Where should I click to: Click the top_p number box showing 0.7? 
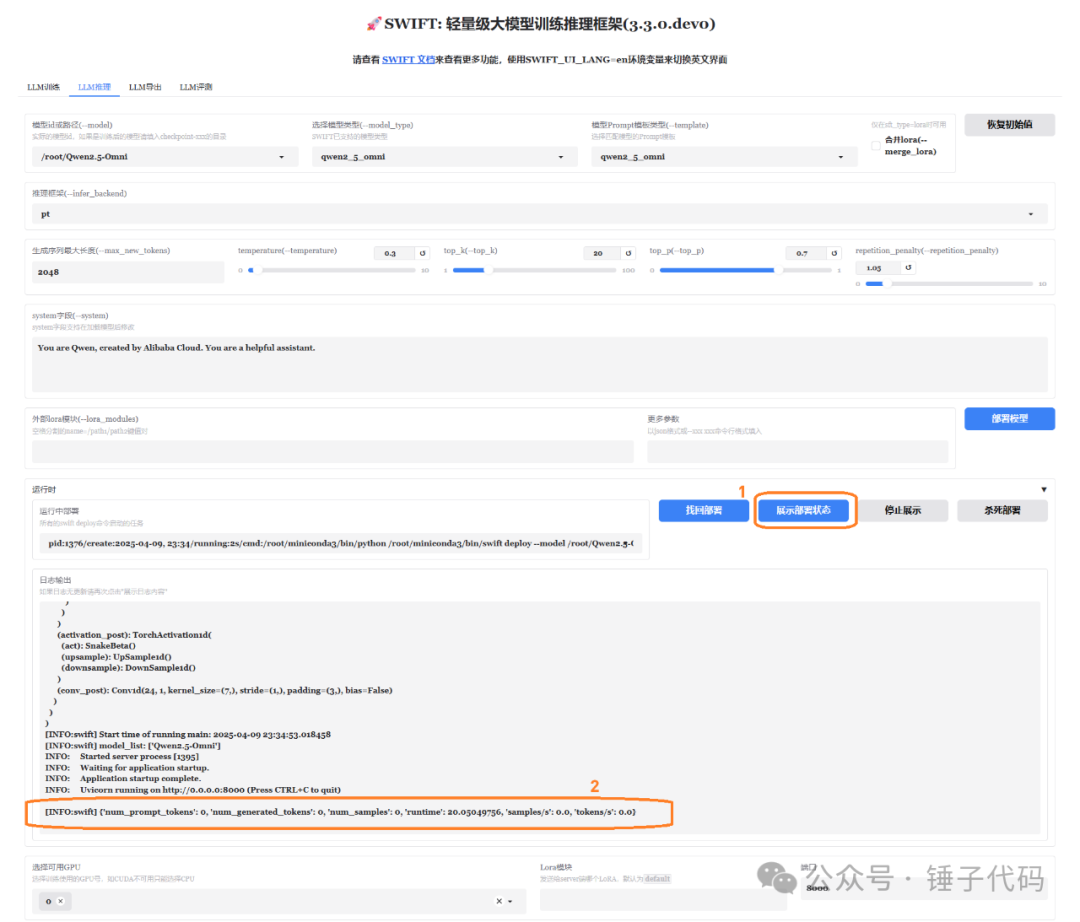(806, 253)
